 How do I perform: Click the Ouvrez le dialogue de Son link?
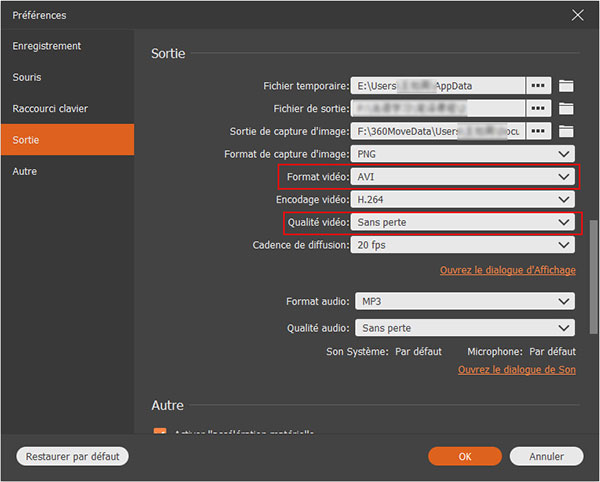(517, 370)
